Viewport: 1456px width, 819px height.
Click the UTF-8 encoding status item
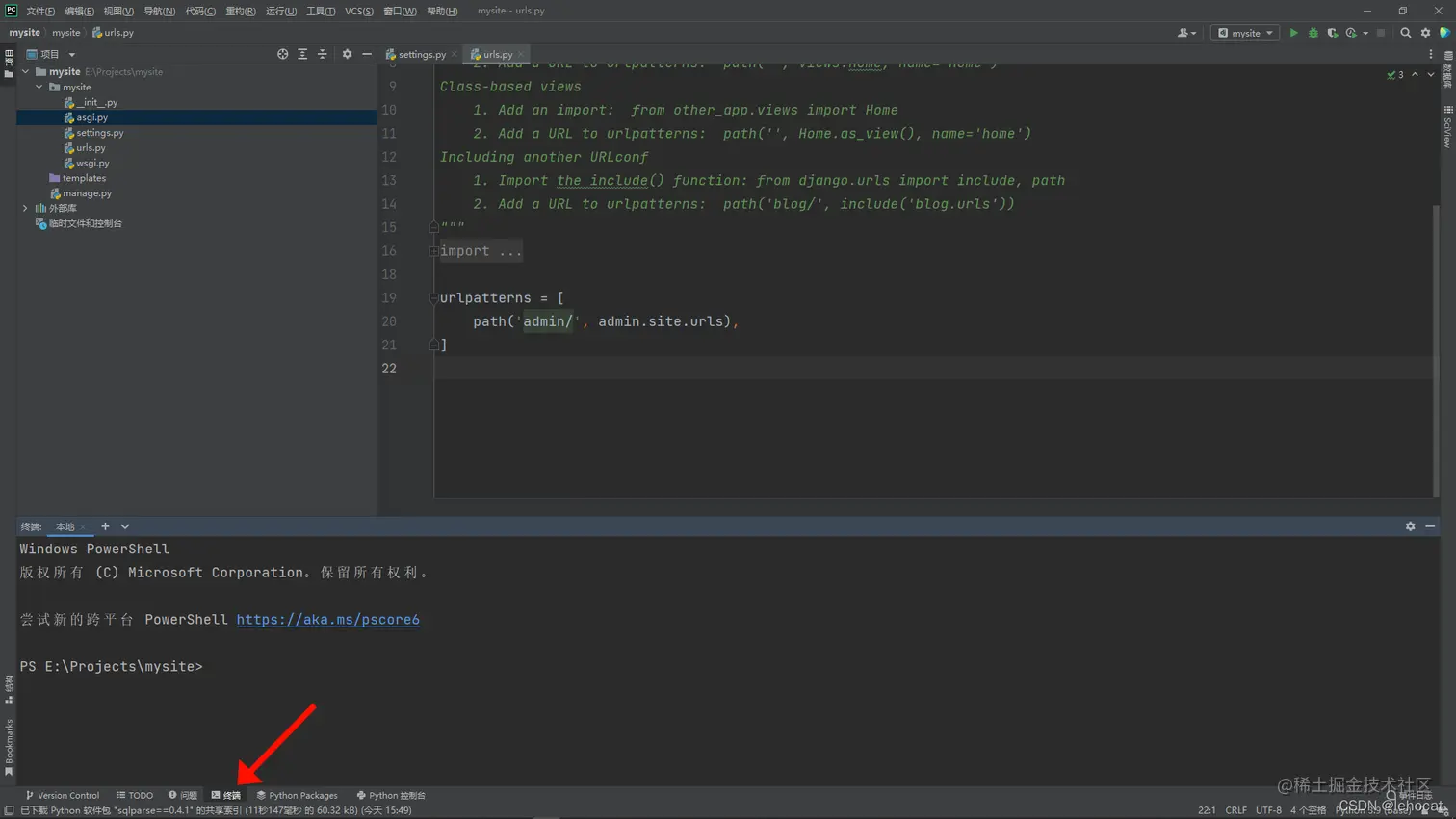click(1268, 810)
